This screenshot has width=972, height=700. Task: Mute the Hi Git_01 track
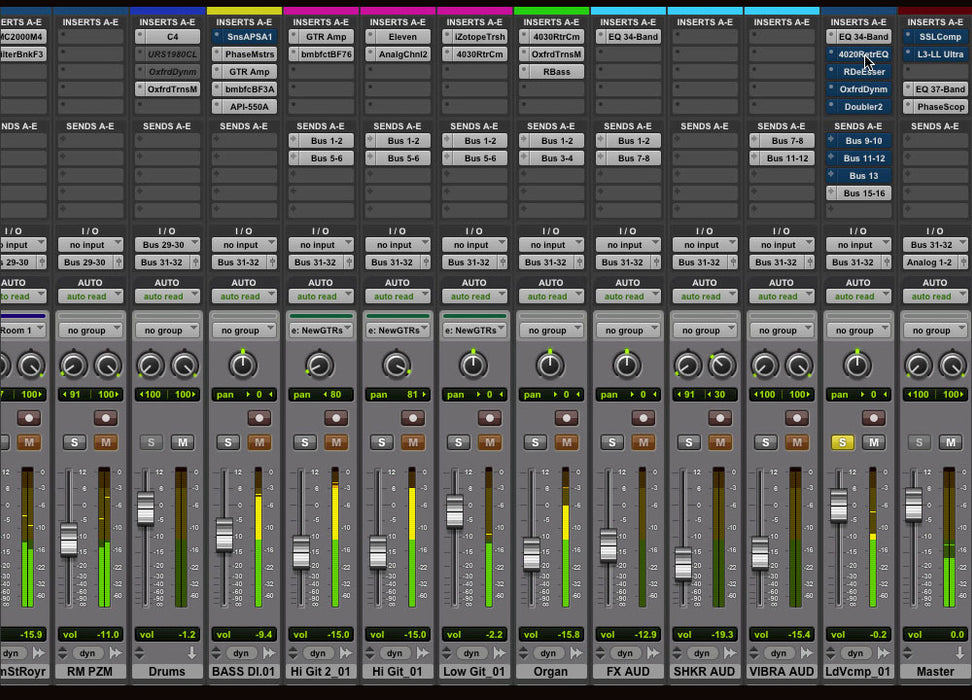(413, 442)
